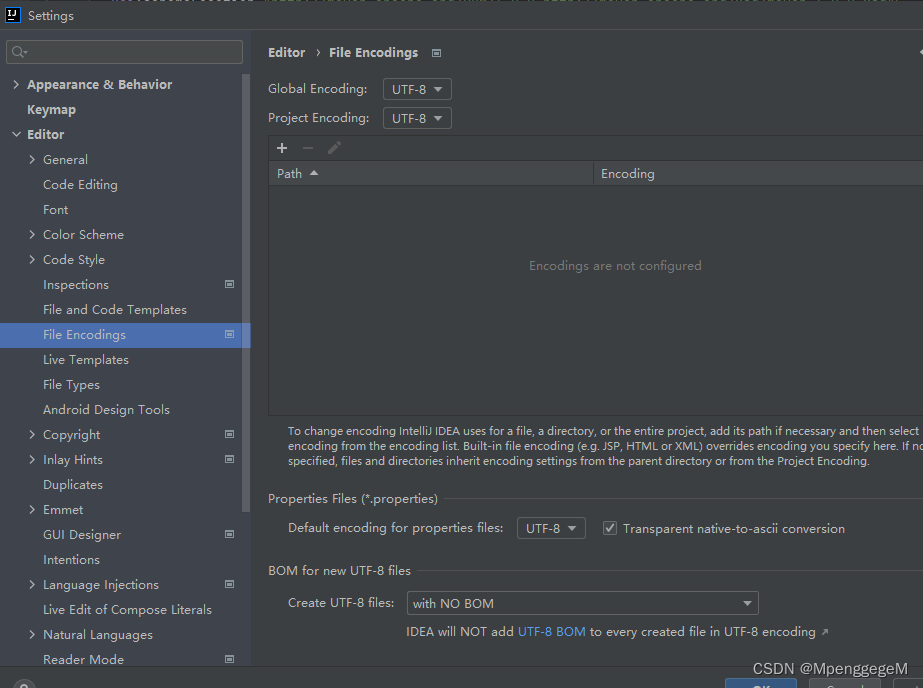This screenshot has width=923, height=688.
Task: Click the project icon on the Inspections row
Action: click(230, 284)
